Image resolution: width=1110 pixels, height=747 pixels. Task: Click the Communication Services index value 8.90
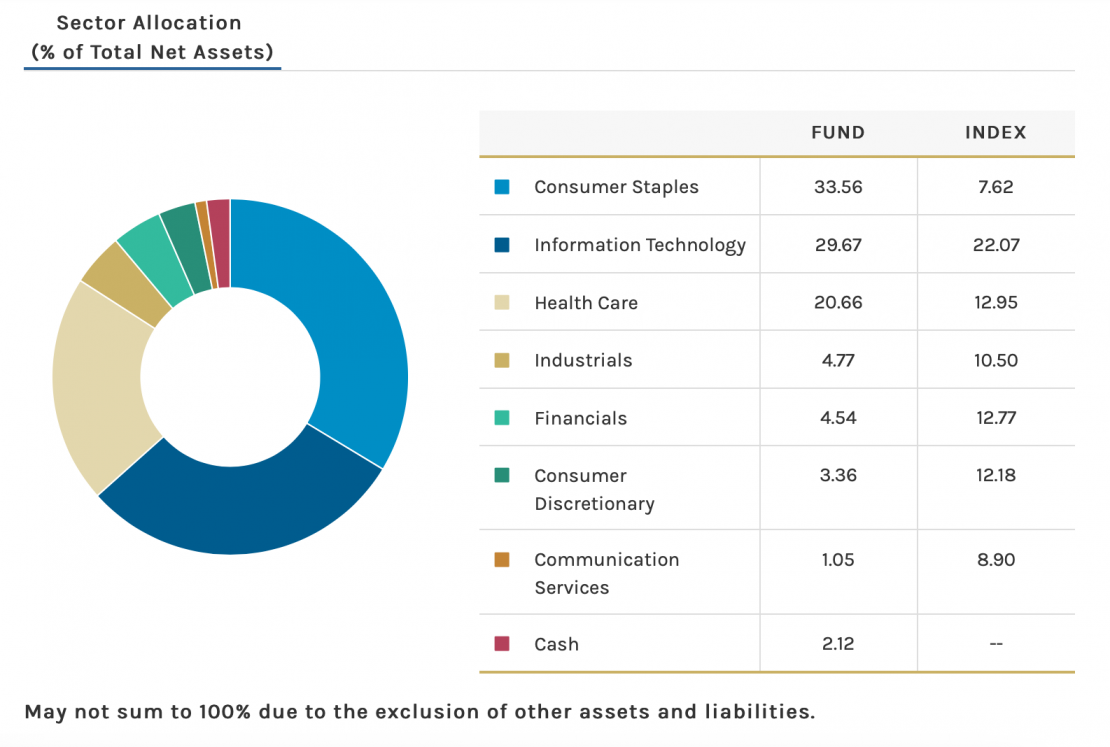pos(995,560)
